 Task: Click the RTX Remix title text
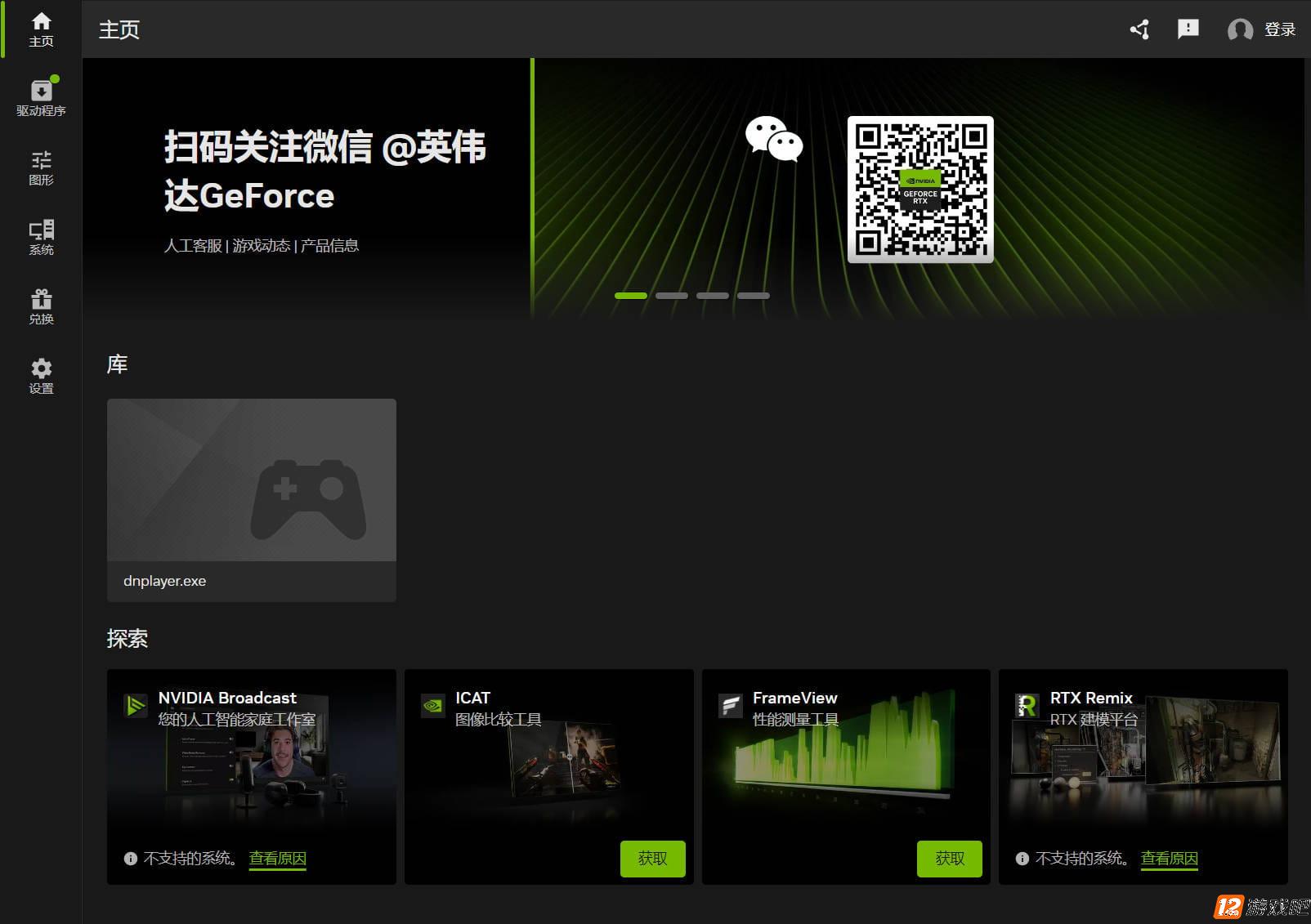coord(1091,698)
